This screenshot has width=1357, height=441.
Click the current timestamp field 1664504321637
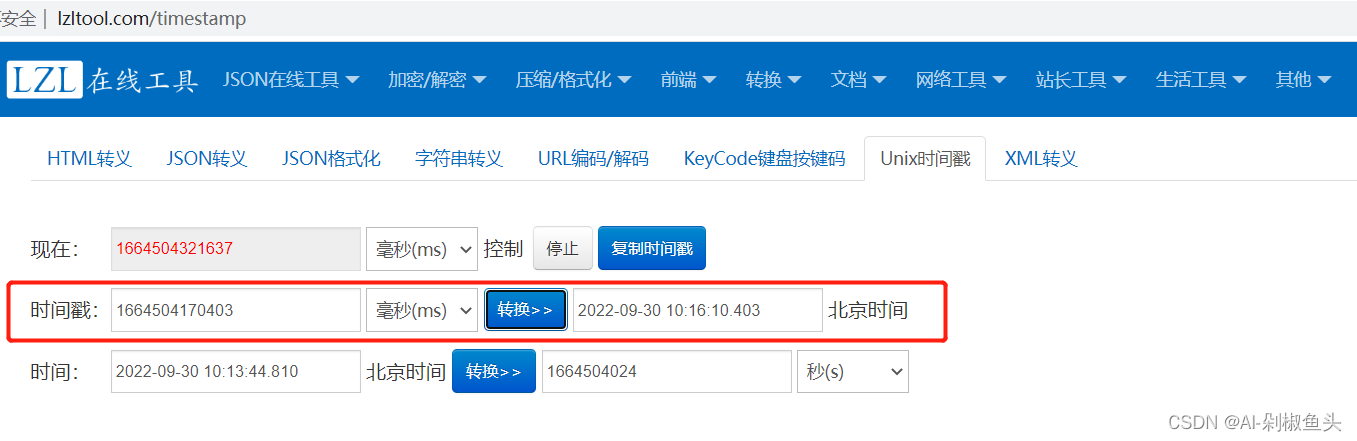point(236,249)
